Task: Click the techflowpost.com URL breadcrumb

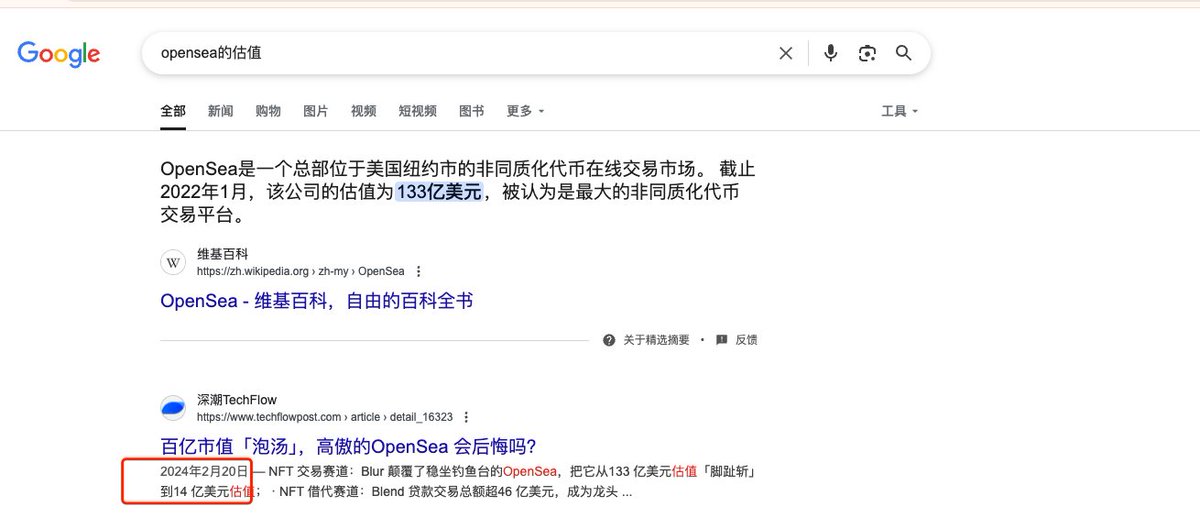Action: [324, 417]
